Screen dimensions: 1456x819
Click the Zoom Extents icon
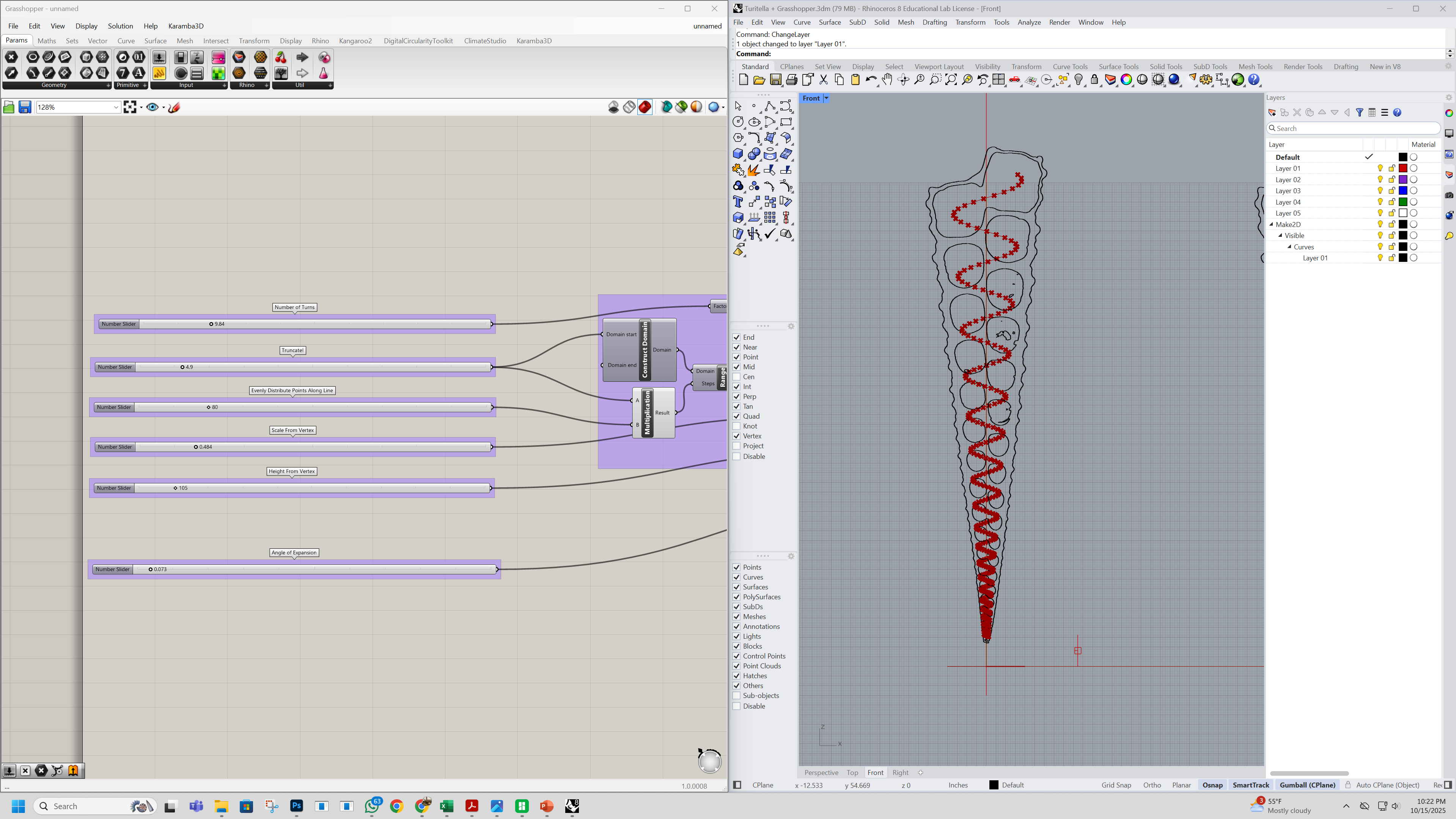pos(951,80)
